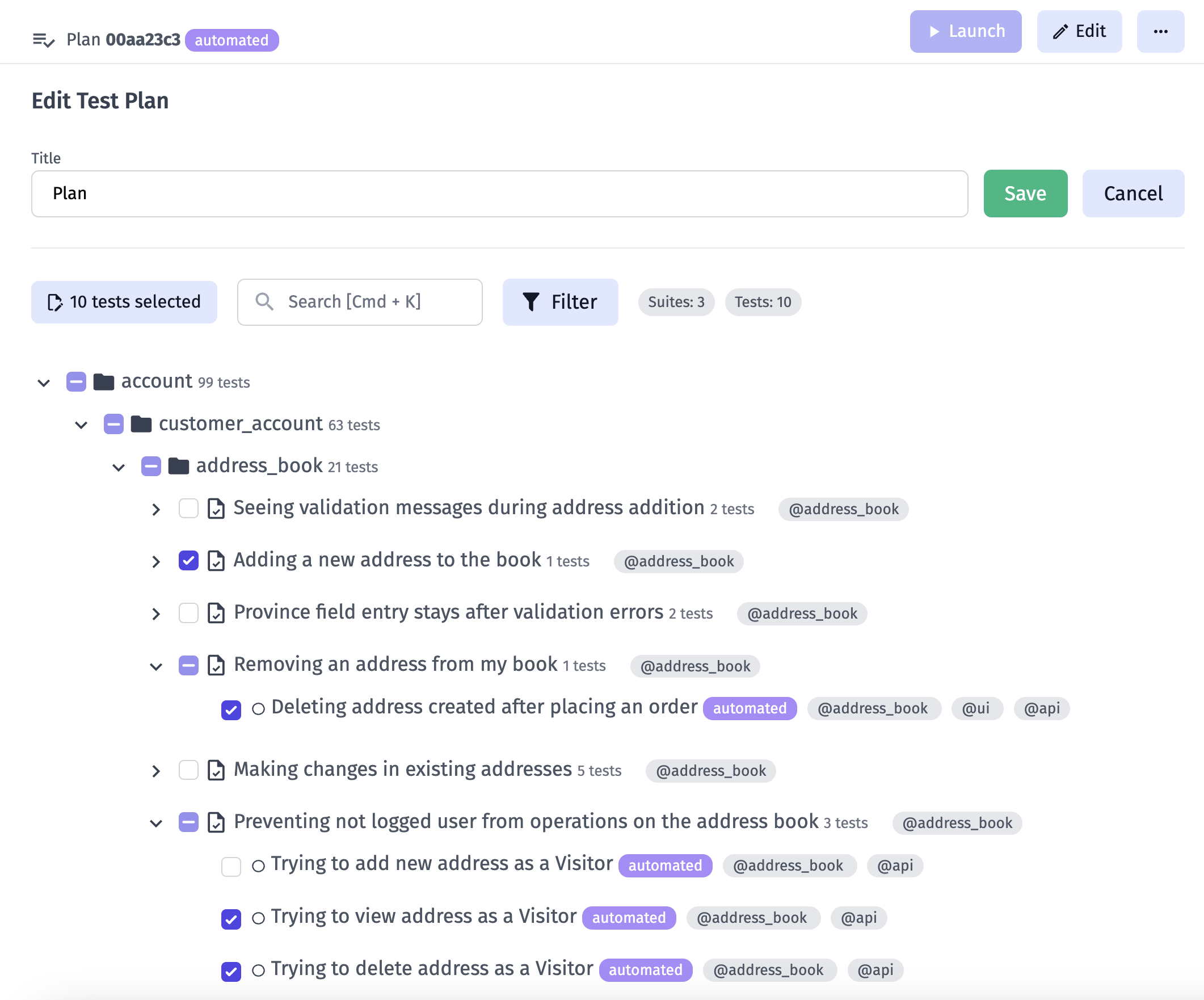Expand the Seeing validation messages suite

point(156,509)
